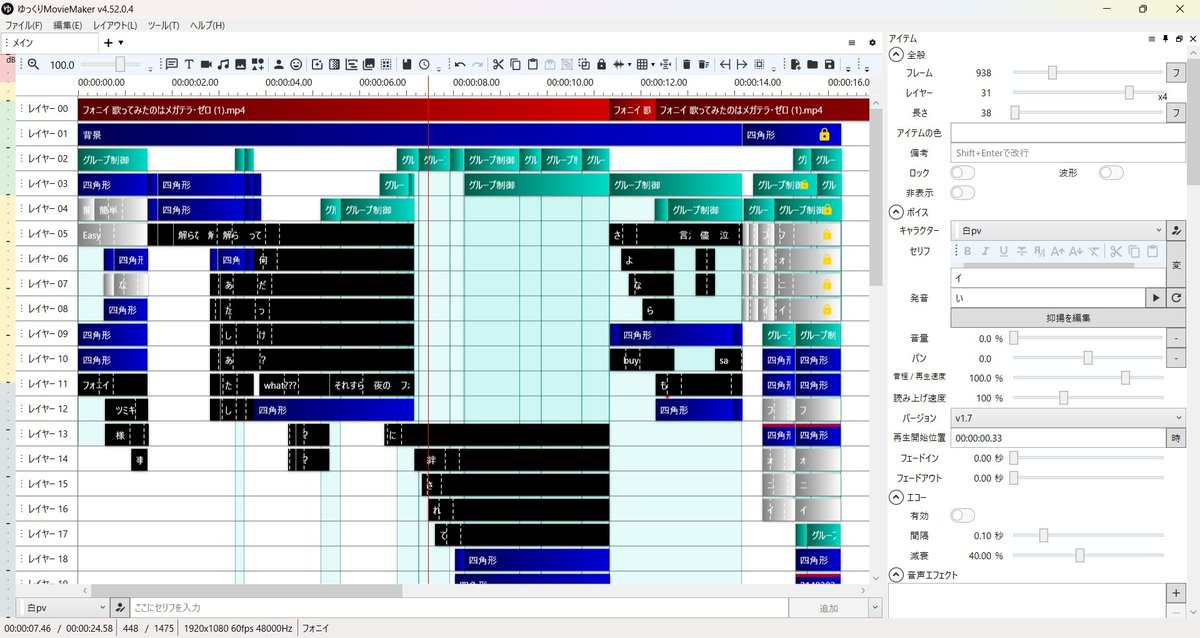Collapse the エコー section
The height and width of the screenshot is (638, 1200).
(896, 496)
